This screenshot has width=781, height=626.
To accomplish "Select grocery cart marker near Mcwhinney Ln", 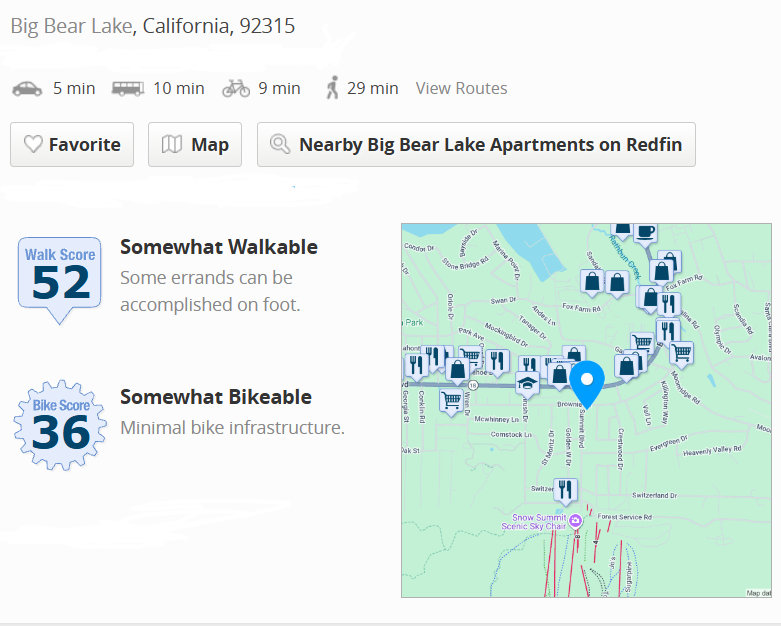I will [x=451, y=401].
